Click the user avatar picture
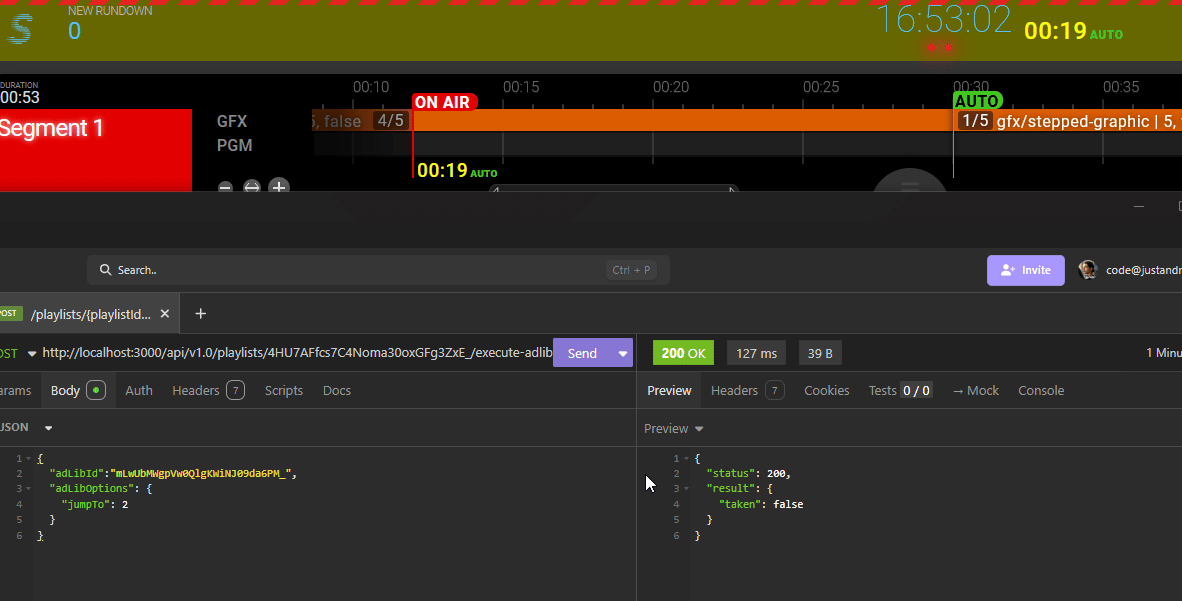The height and width of the screenshot is (601, 1182). click(x=1087, y=270)
